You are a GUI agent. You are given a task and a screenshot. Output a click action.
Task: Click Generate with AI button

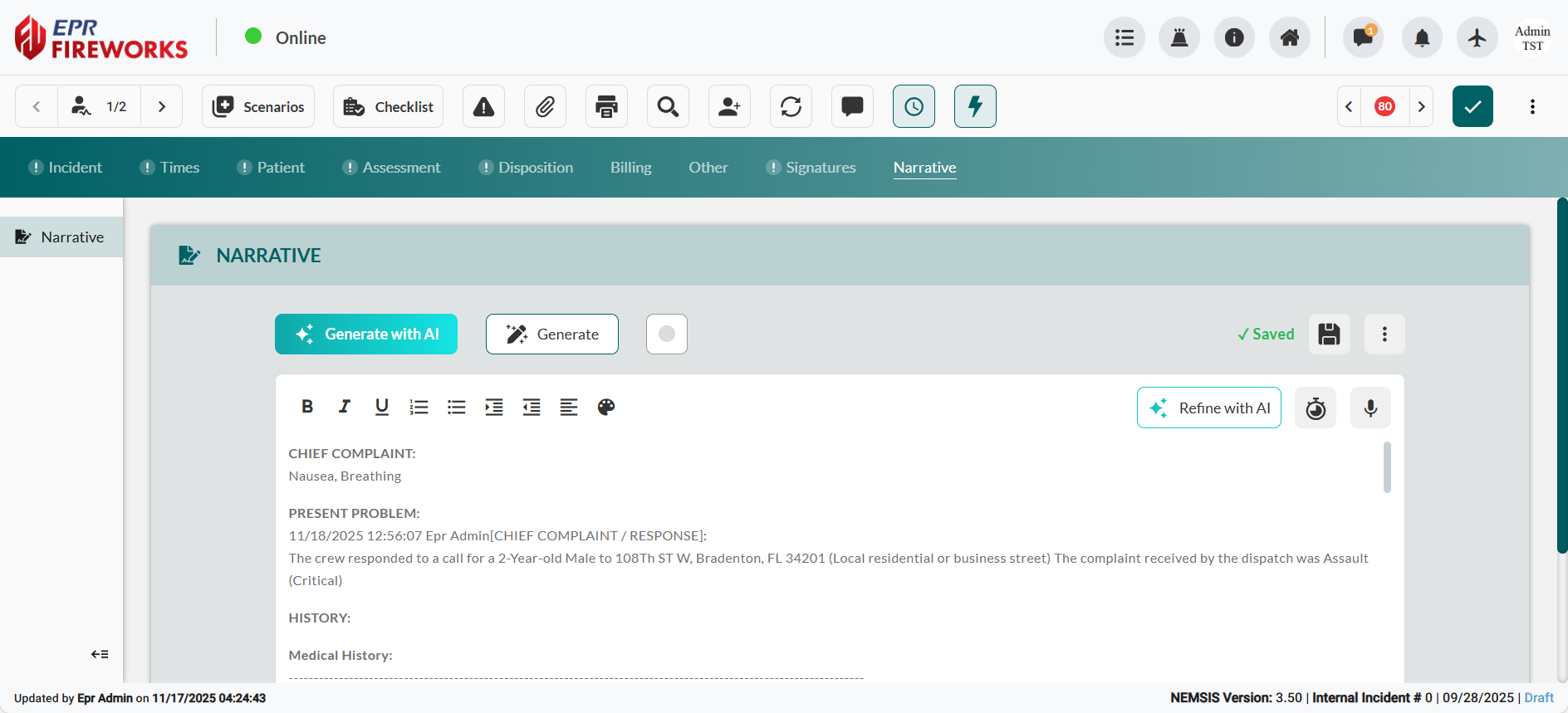point(366,334)
